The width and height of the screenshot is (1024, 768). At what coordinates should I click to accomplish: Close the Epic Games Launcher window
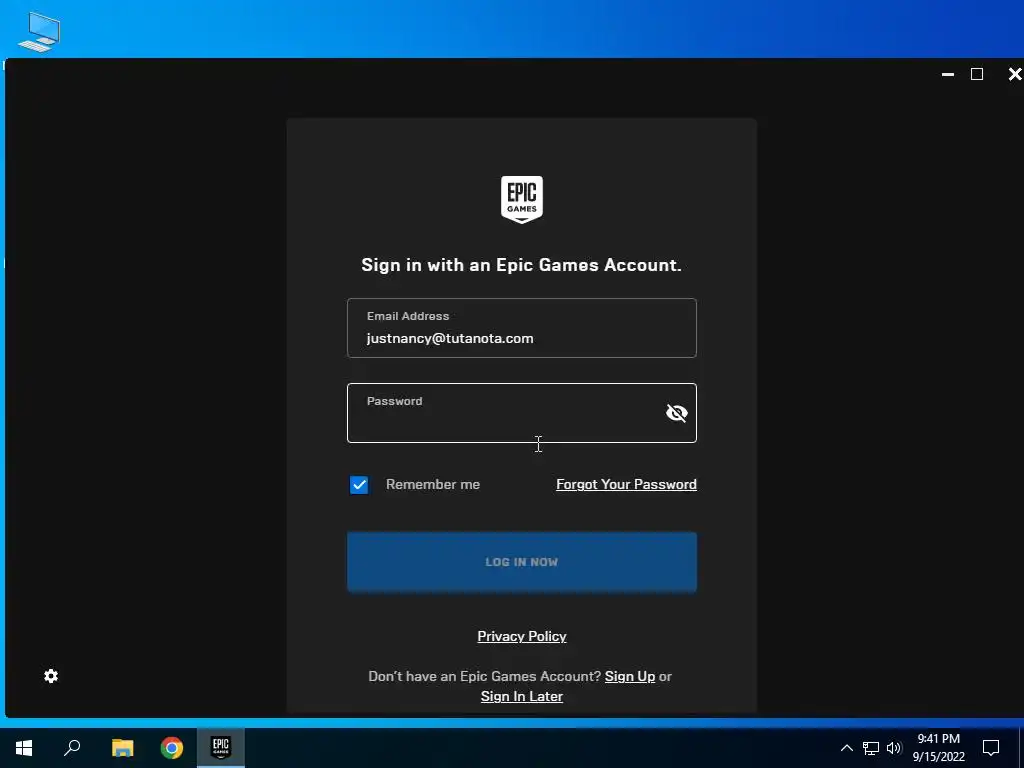coord(1015,74)
